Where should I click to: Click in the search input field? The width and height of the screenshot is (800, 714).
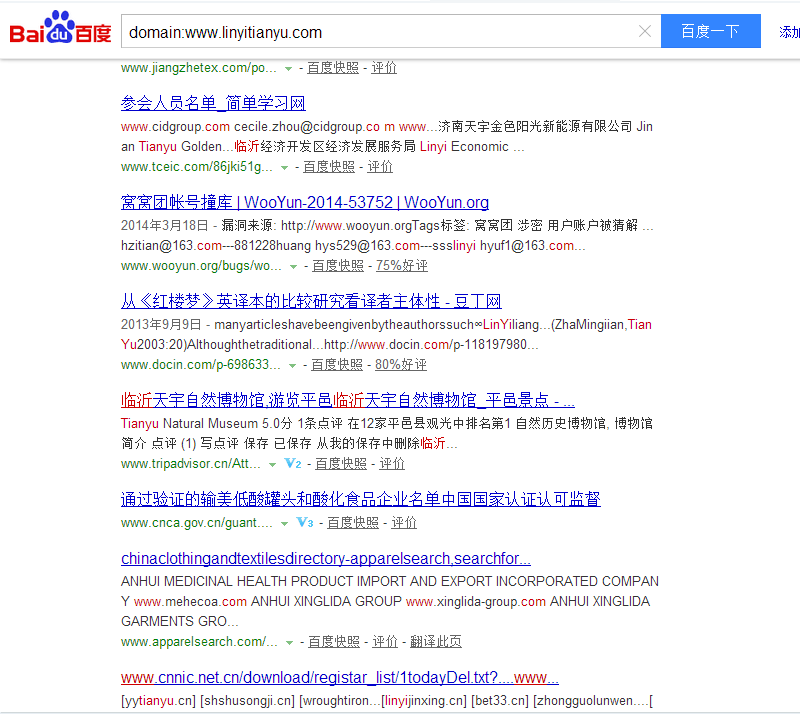tap(380, 32)
